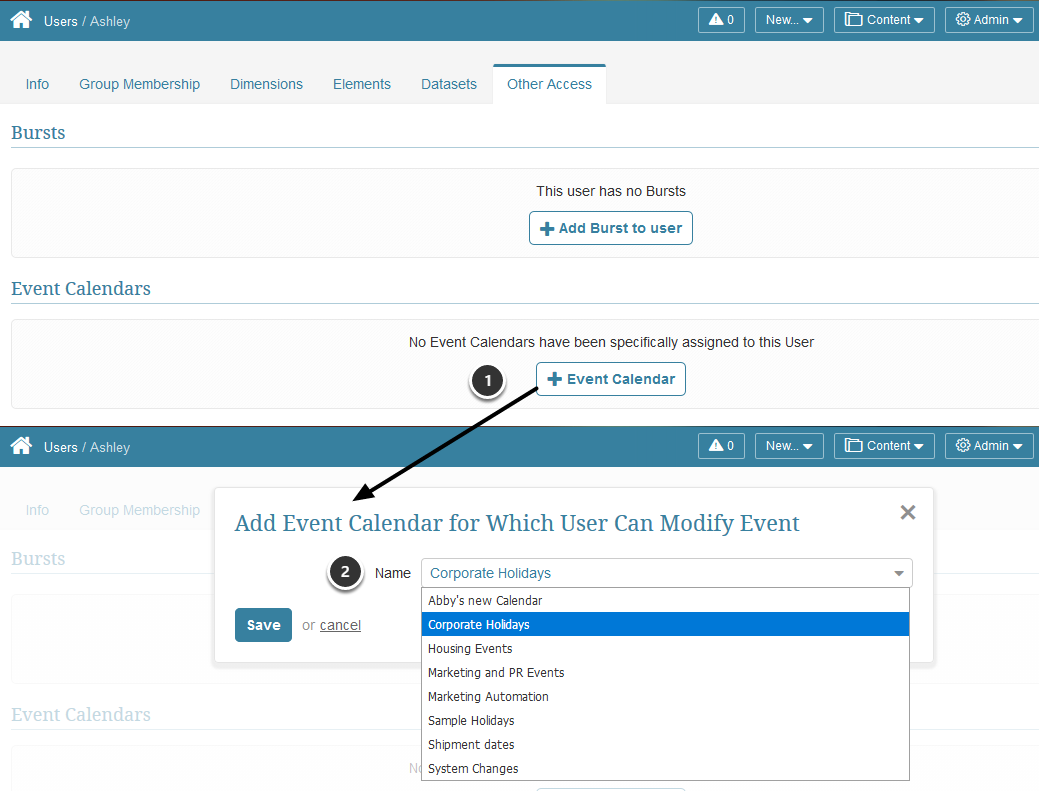This screenshot has height=791, width=1039.
Task: Switch to the Group Membership tab
Action: click(x=139, y=84)
